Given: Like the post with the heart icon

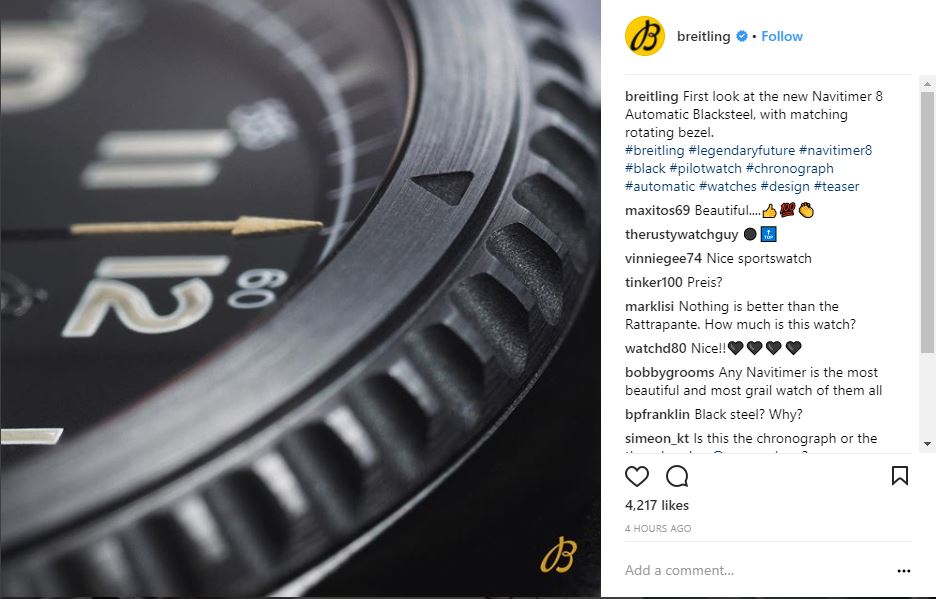Looking at the screenshot, I should coord(636,477).
